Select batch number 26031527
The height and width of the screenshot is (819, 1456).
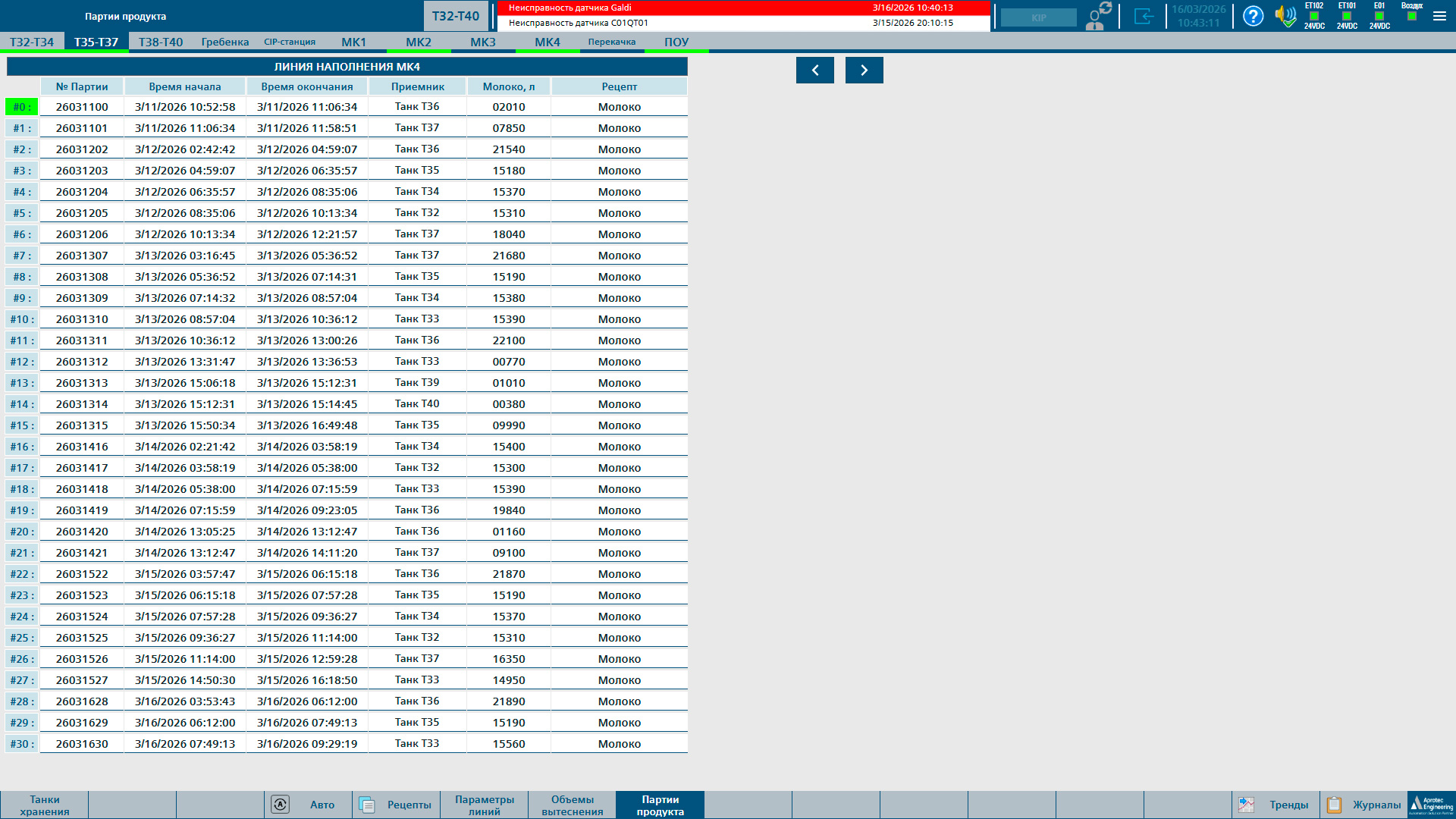point(82,680)
